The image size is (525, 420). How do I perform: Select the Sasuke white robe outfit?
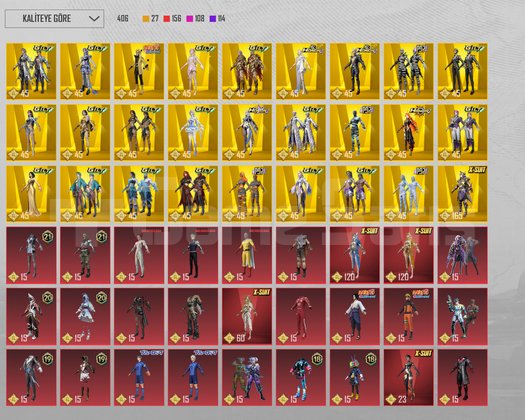click(355, 317)
